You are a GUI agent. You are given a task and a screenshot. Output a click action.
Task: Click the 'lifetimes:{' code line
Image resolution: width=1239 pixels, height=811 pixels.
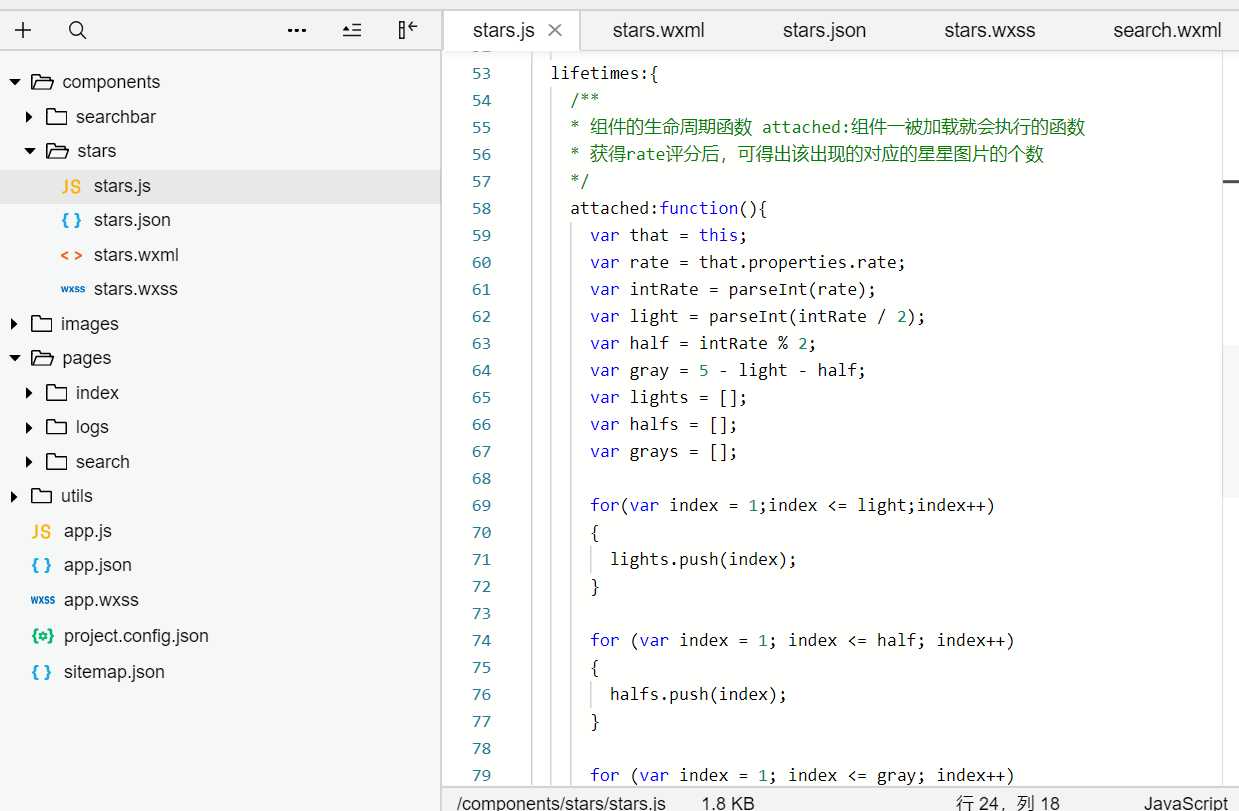coord(604,73)
